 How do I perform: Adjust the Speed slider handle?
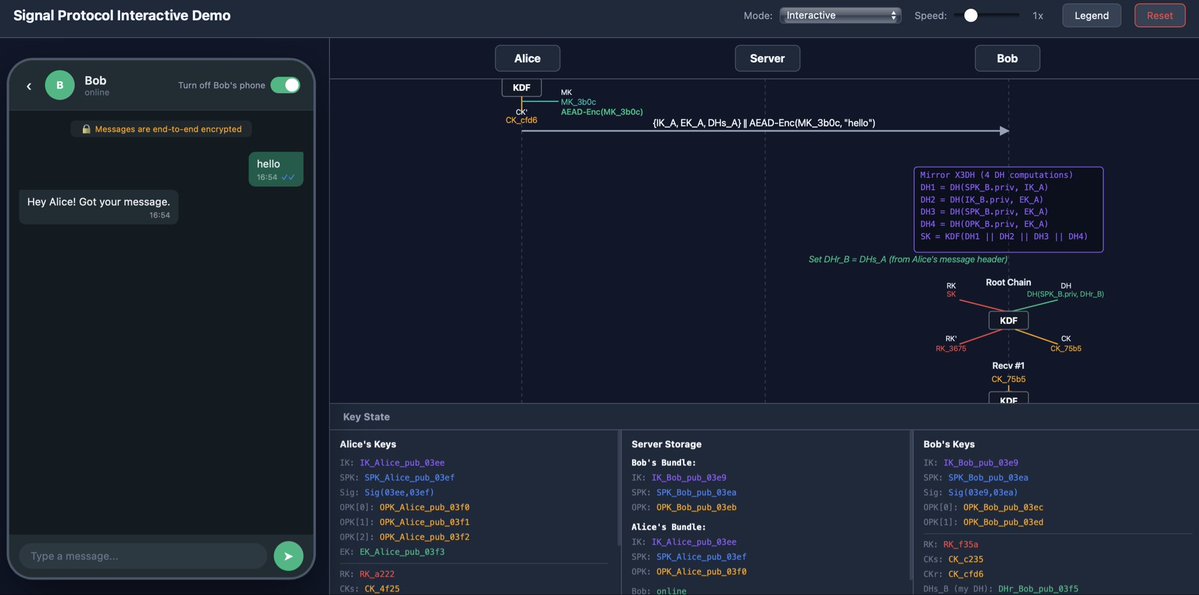(970, 15)
